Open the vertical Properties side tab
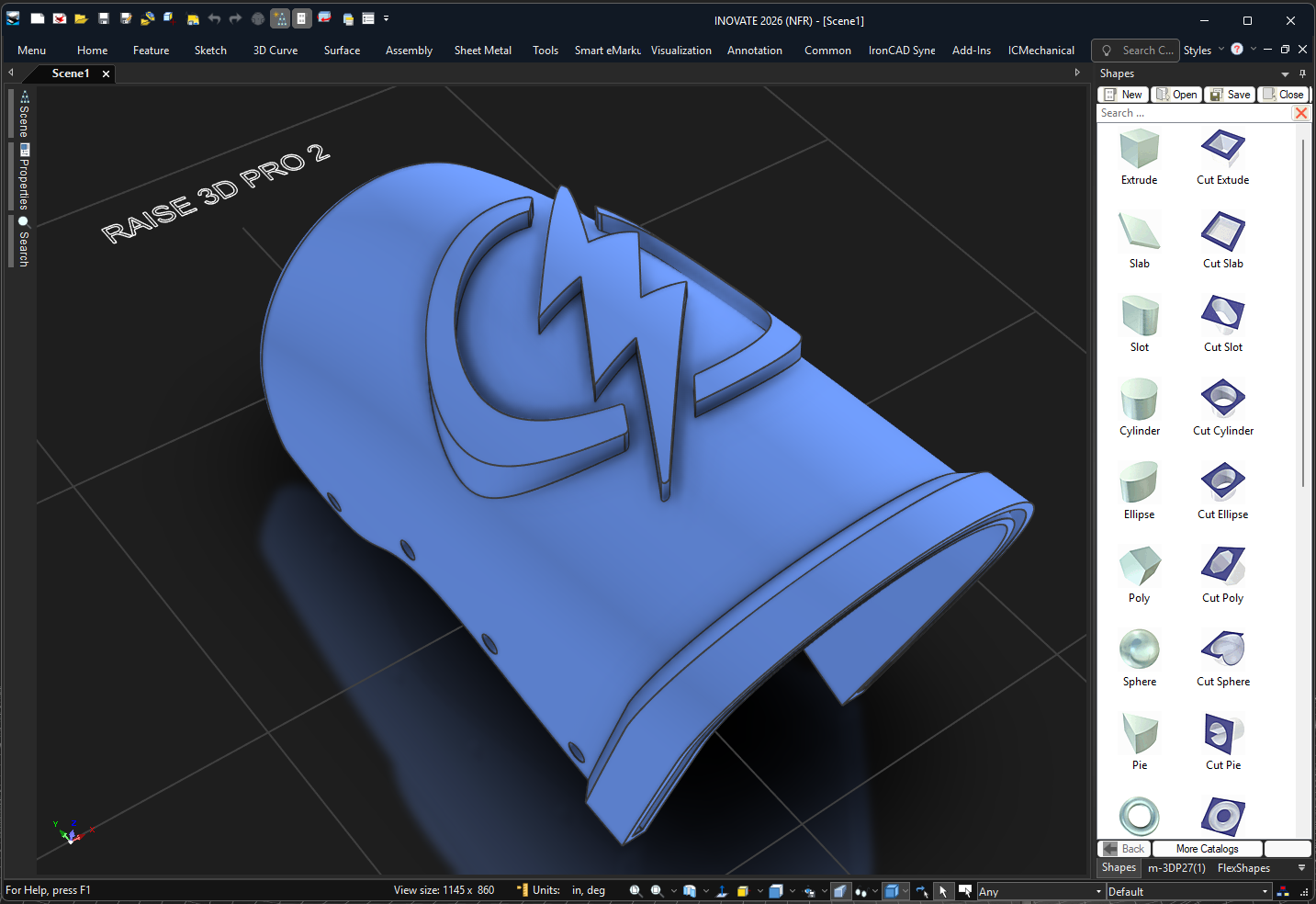The image size is (1316, 904). pos(24,177)
